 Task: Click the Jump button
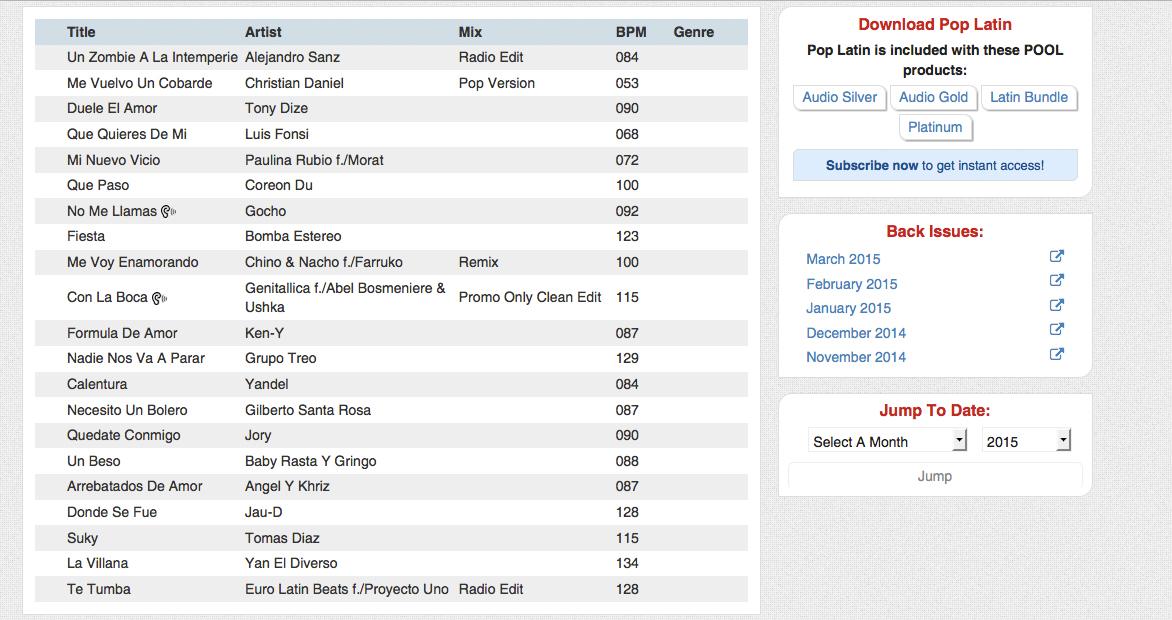point(935,476)
